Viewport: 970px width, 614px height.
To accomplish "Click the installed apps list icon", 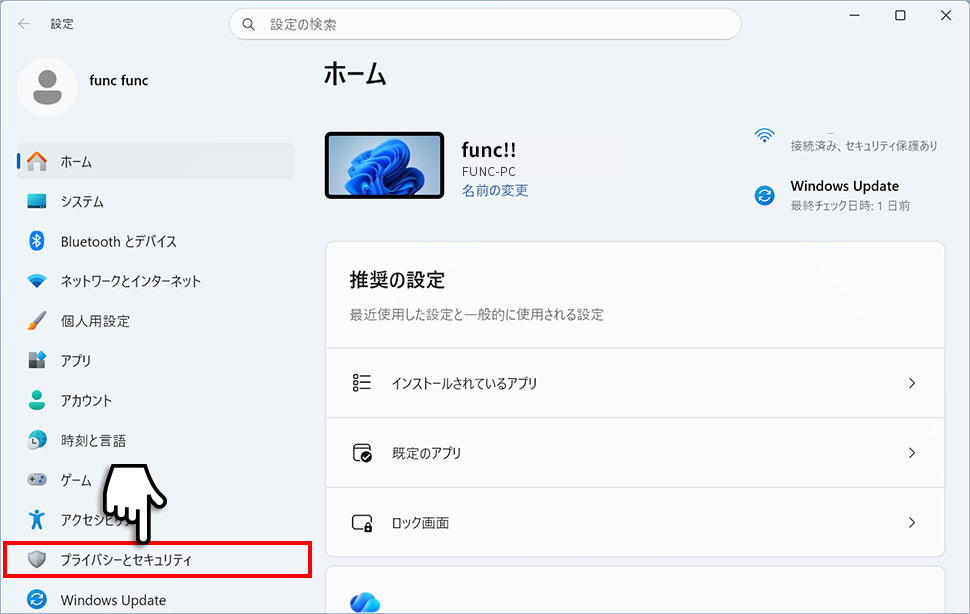I will [x=361, y=383].
